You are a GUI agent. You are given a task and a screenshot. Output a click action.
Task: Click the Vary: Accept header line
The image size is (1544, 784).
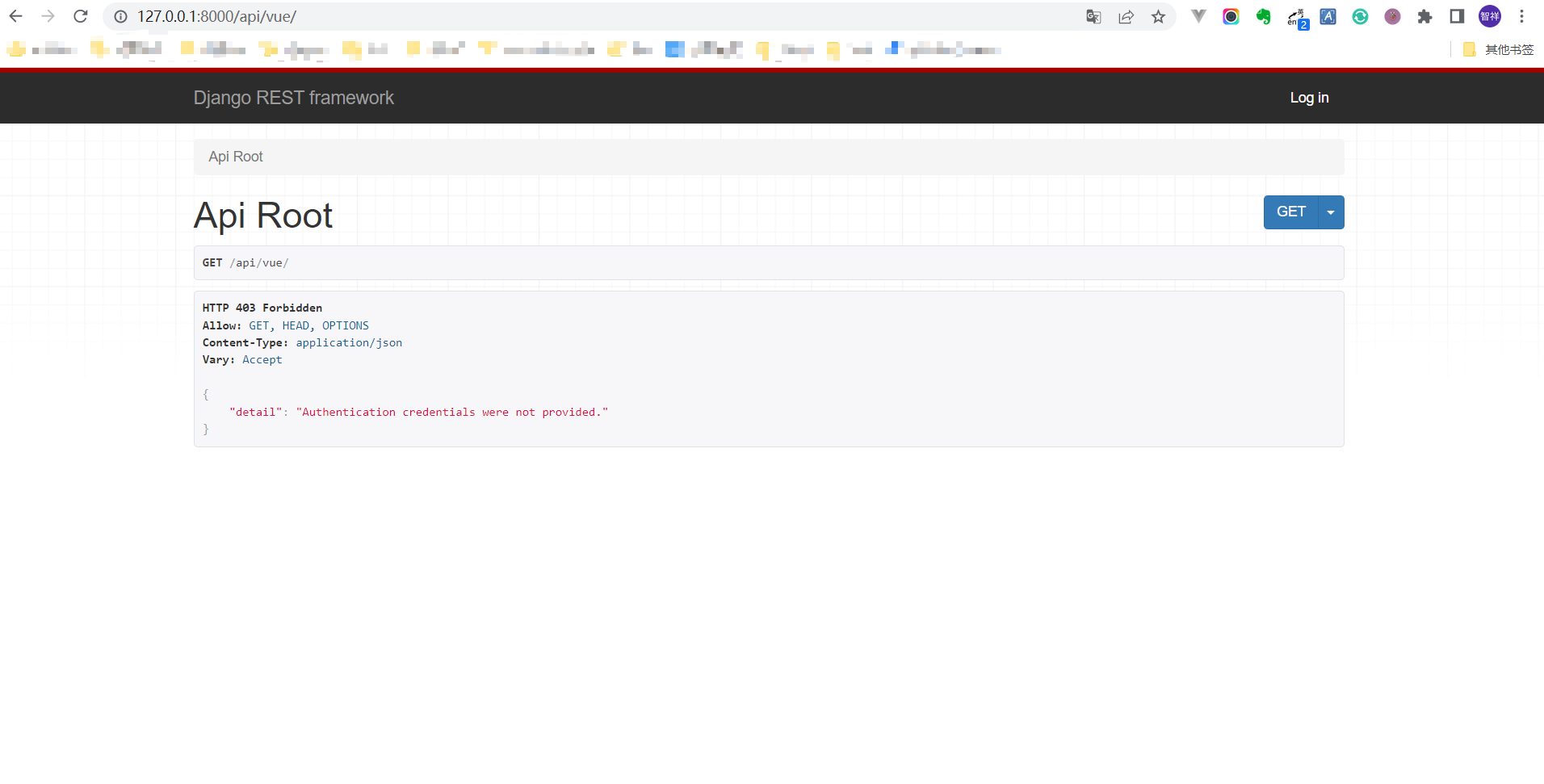pyautogui.click(x=242, y=359)
